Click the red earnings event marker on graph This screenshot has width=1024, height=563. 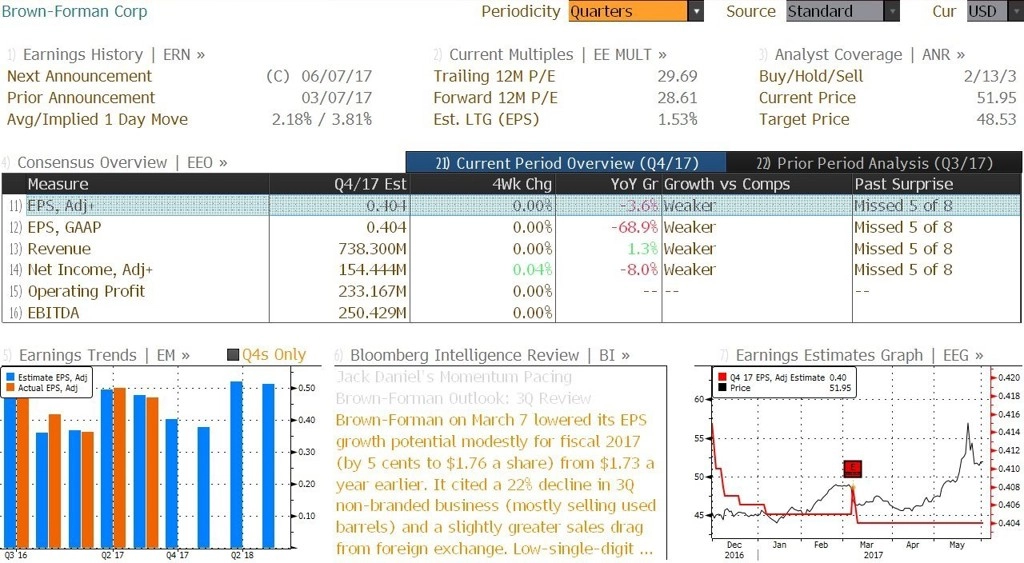click(x=852, y=468)
